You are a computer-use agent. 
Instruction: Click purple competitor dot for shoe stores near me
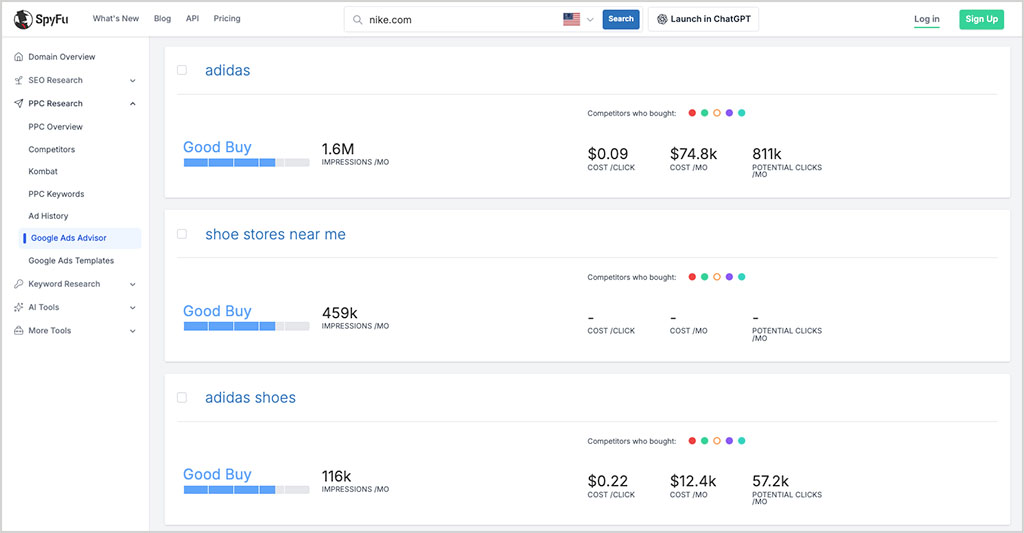(x=729, y=277)
